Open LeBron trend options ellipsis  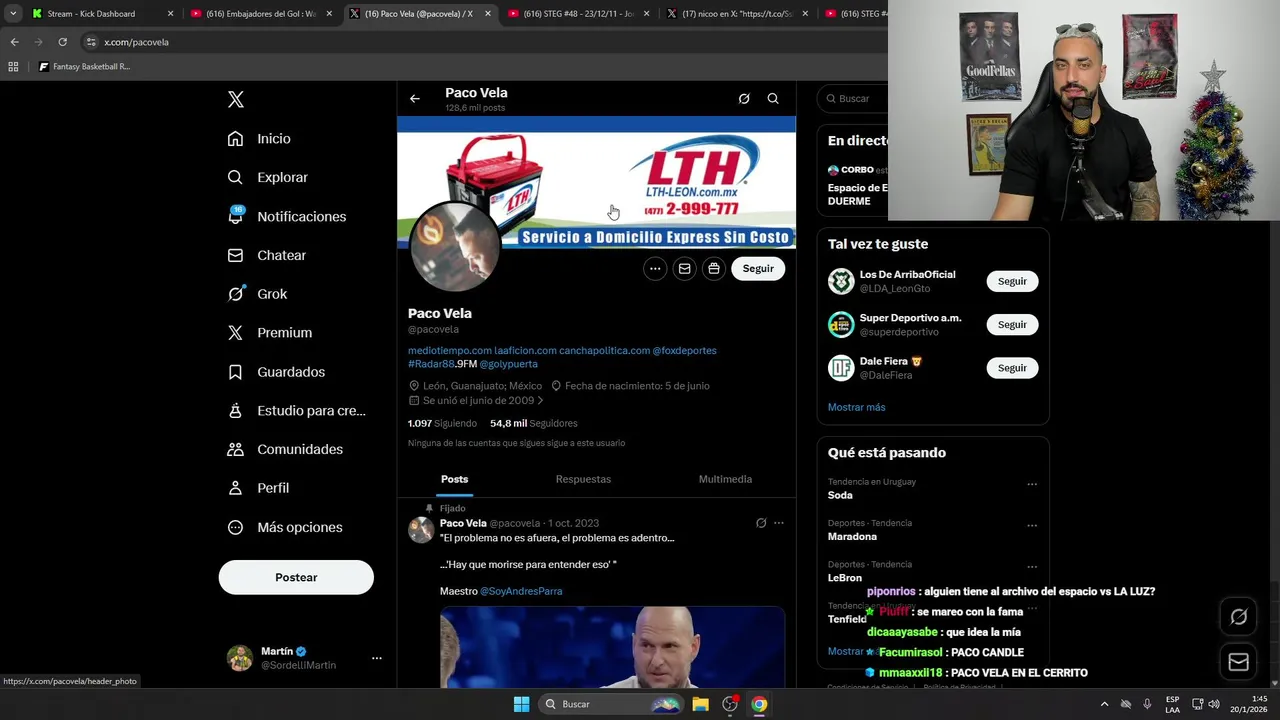[x=1032, y=566]
